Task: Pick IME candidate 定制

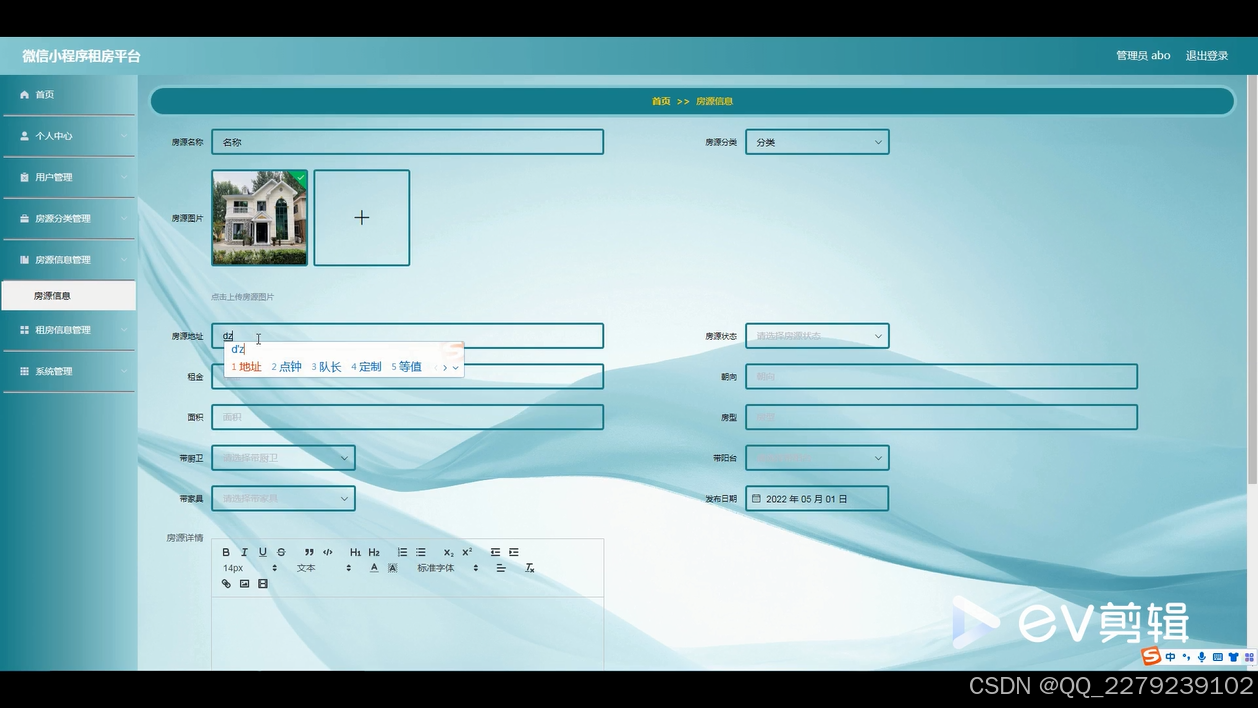Action: [x=366, y=367]
